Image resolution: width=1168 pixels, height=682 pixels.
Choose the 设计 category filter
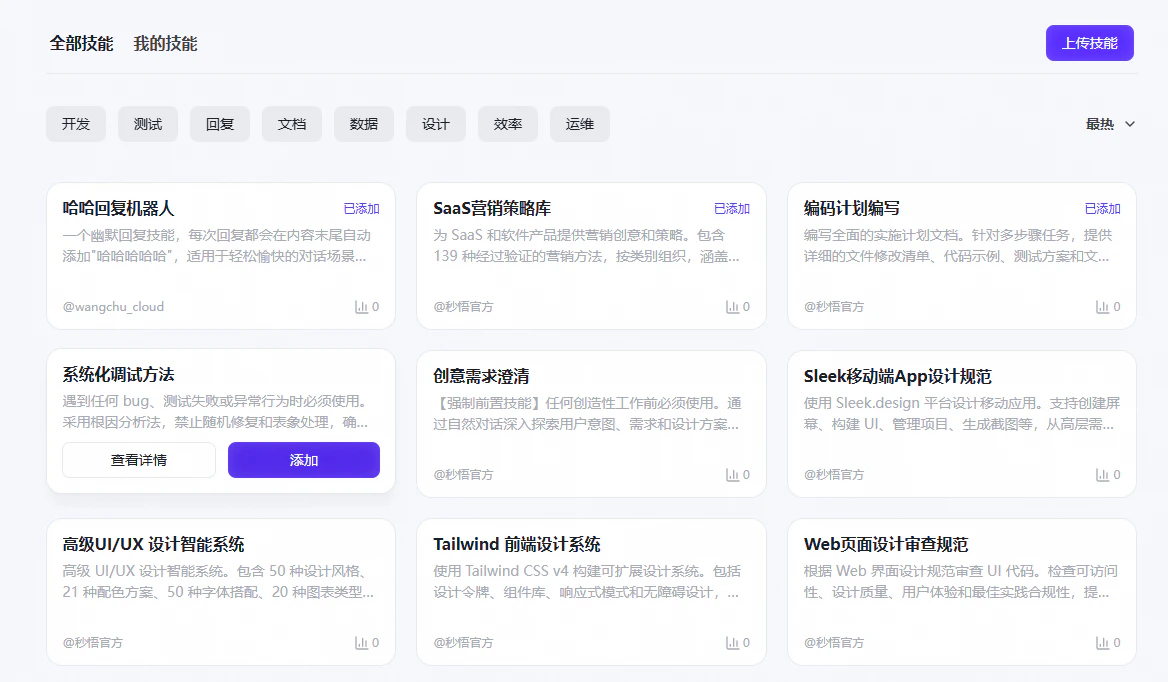pyautogui.click(x=436, y=124)
